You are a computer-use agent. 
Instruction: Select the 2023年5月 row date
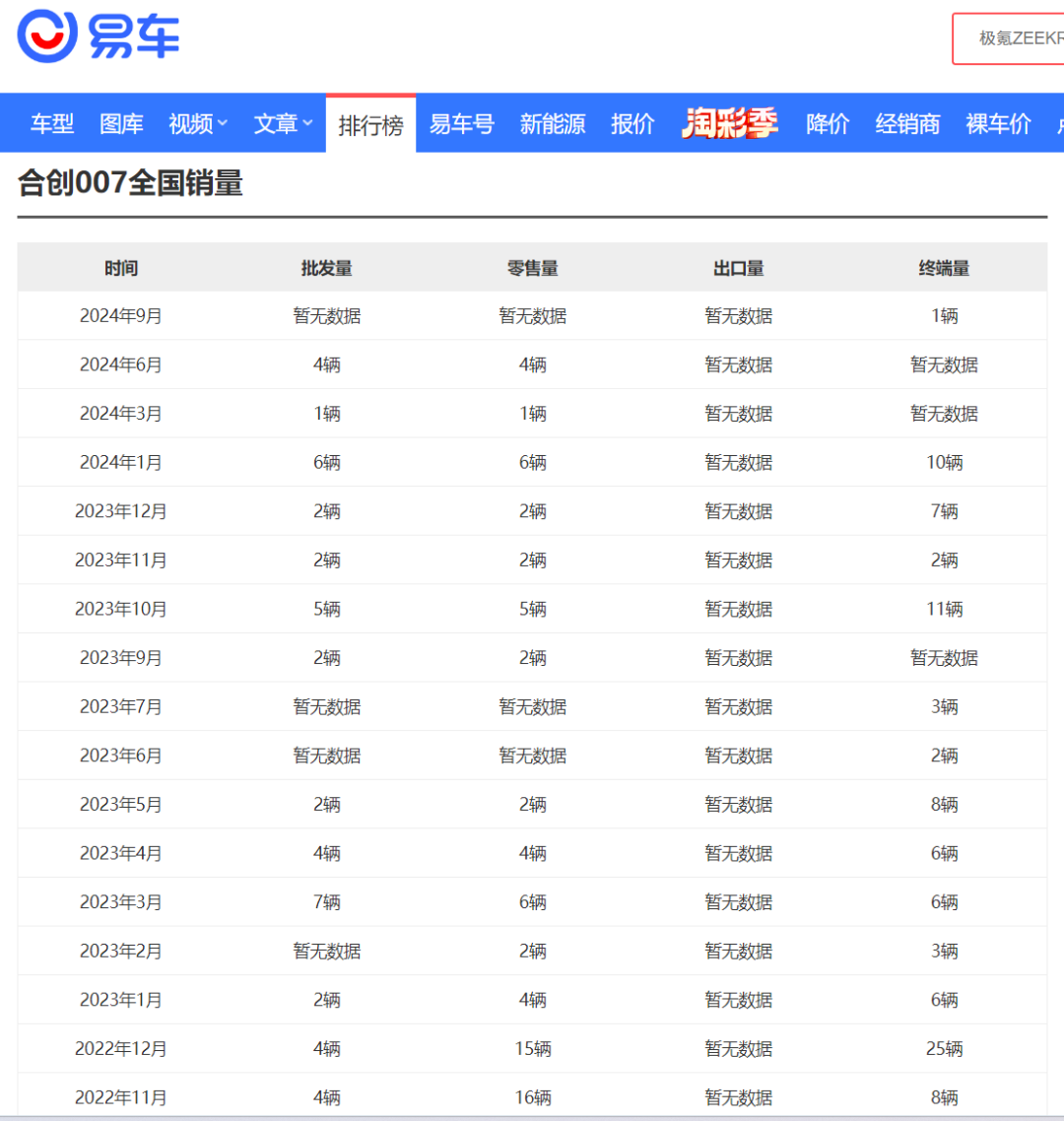click(121, 804)
